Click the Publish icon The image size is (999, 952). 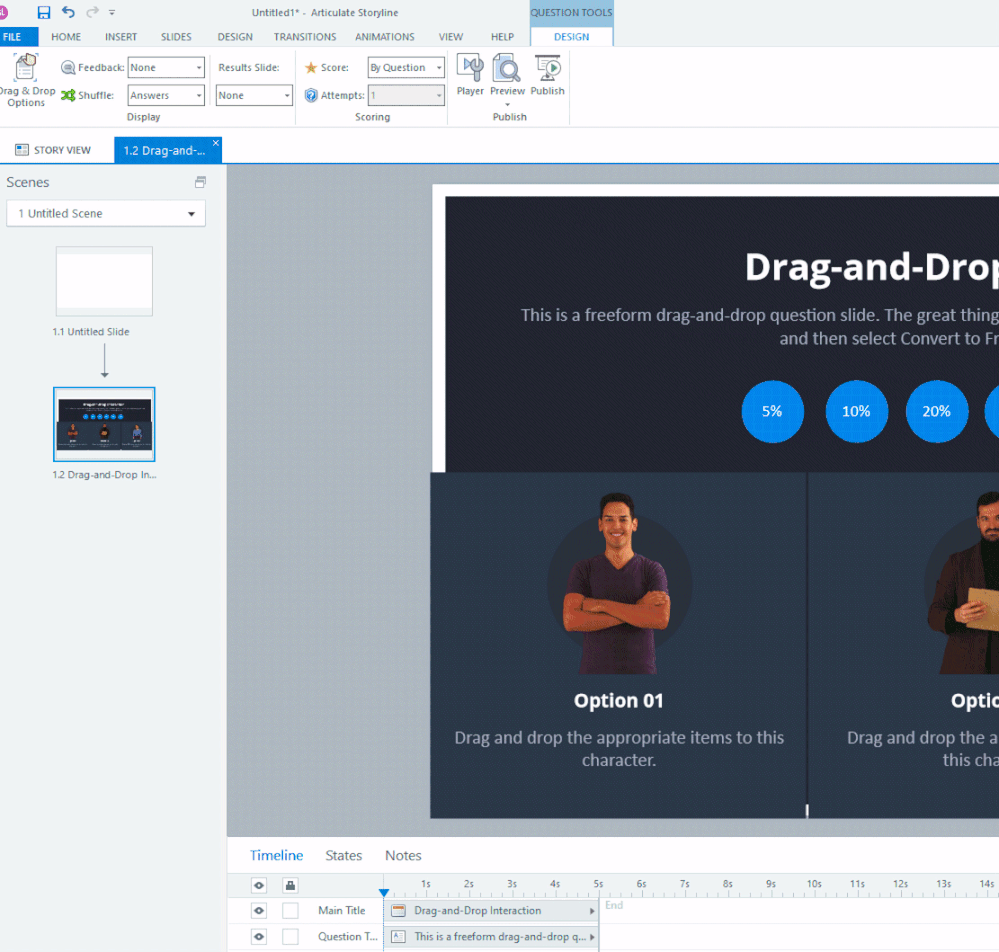(x=547, y=75)
